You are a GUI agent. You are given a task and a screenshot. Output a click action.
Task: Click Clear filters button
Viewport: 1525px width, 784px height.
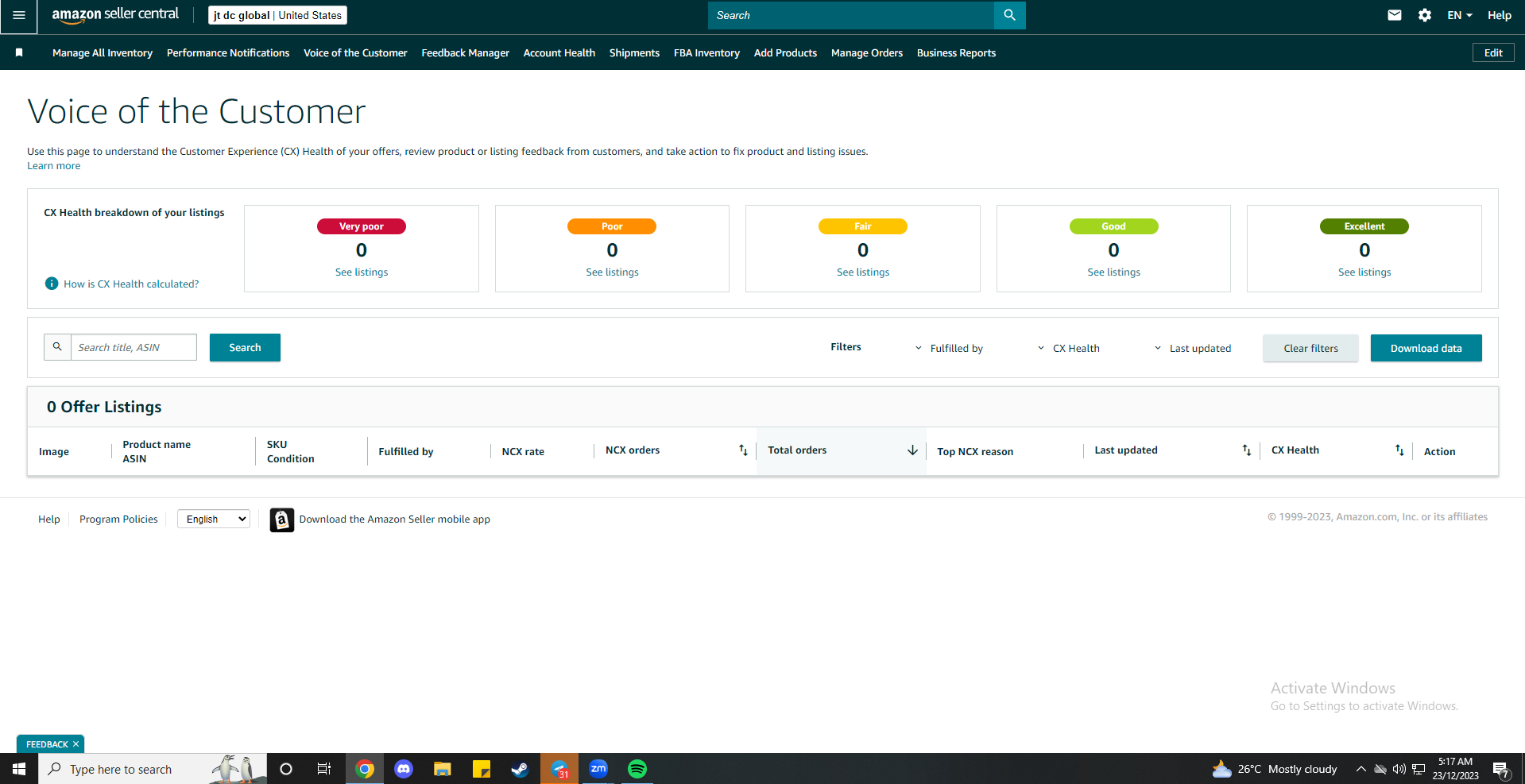click(x=1310, y=348)
